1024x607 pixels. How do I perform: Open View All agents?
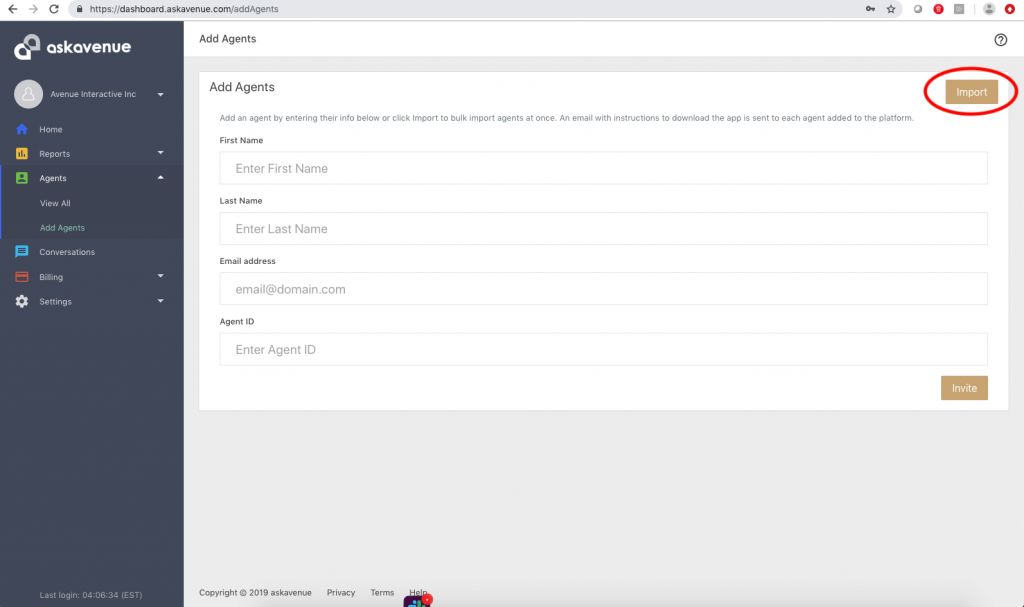tap(55, 203)
